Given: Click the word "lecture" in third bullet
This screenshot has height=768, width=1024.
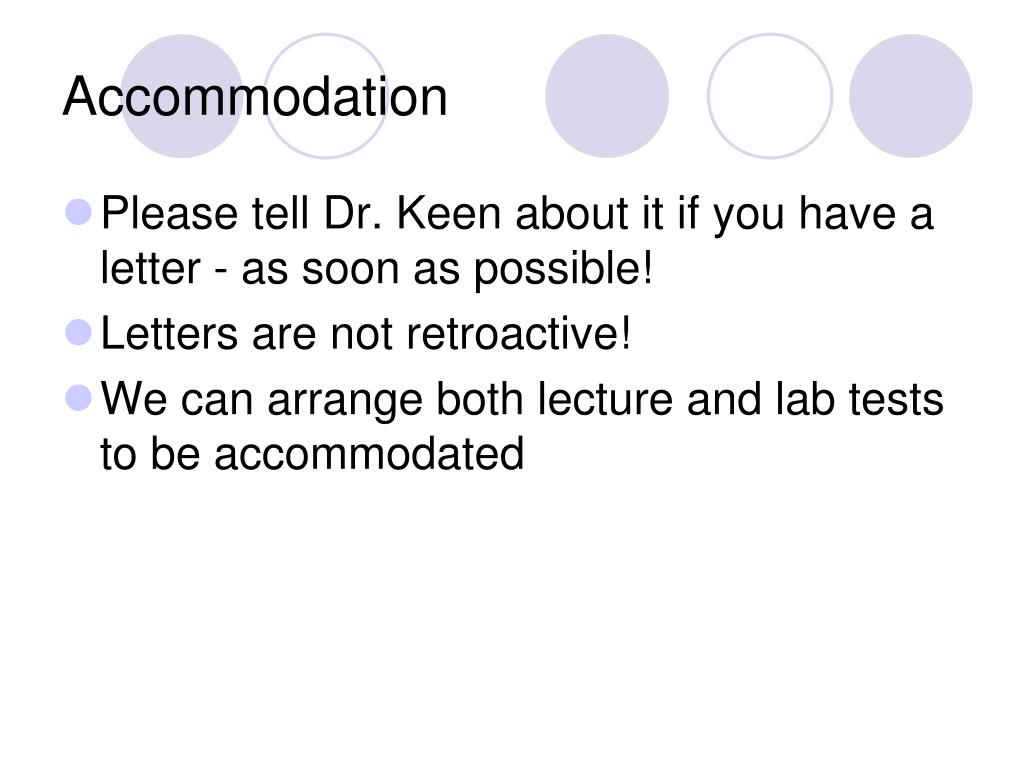Looking at the screenshot, I should tap(605, 398).
